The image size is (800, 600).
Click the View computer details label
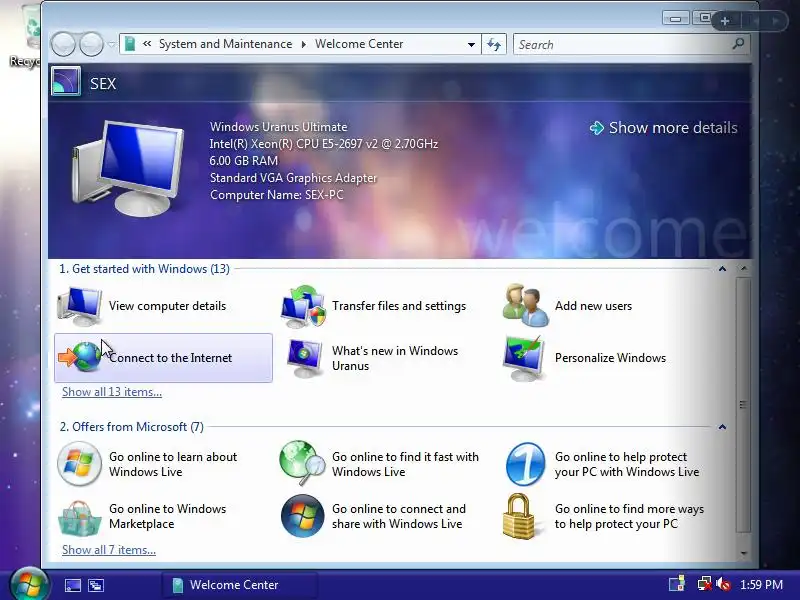(x=167, y=306)
